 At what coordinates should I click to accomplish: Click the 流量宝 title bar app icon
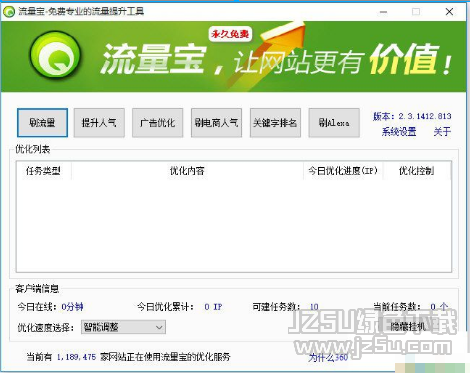point(9,12)
